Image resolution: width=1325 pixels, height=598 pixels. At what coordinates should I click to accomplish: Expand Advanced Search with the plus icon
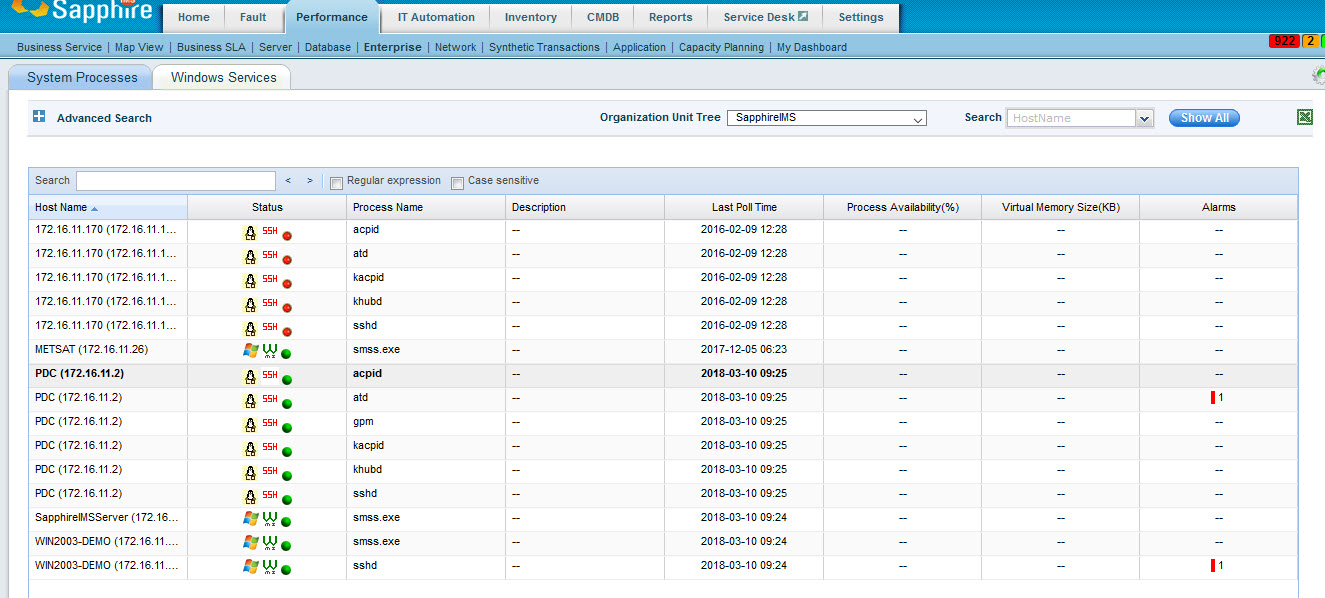(x=39, y=117)
